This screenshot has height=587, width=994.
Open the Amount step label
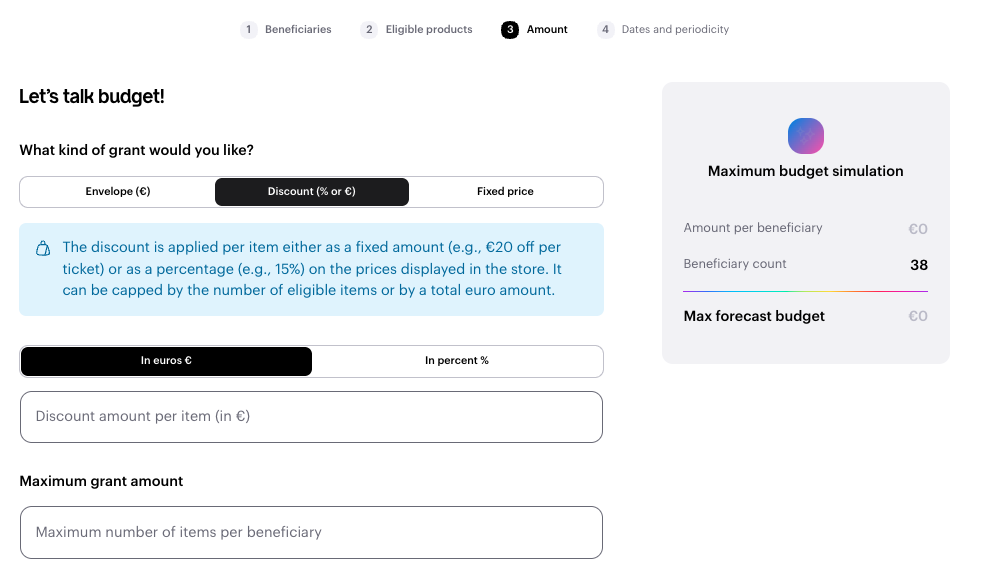547,30
